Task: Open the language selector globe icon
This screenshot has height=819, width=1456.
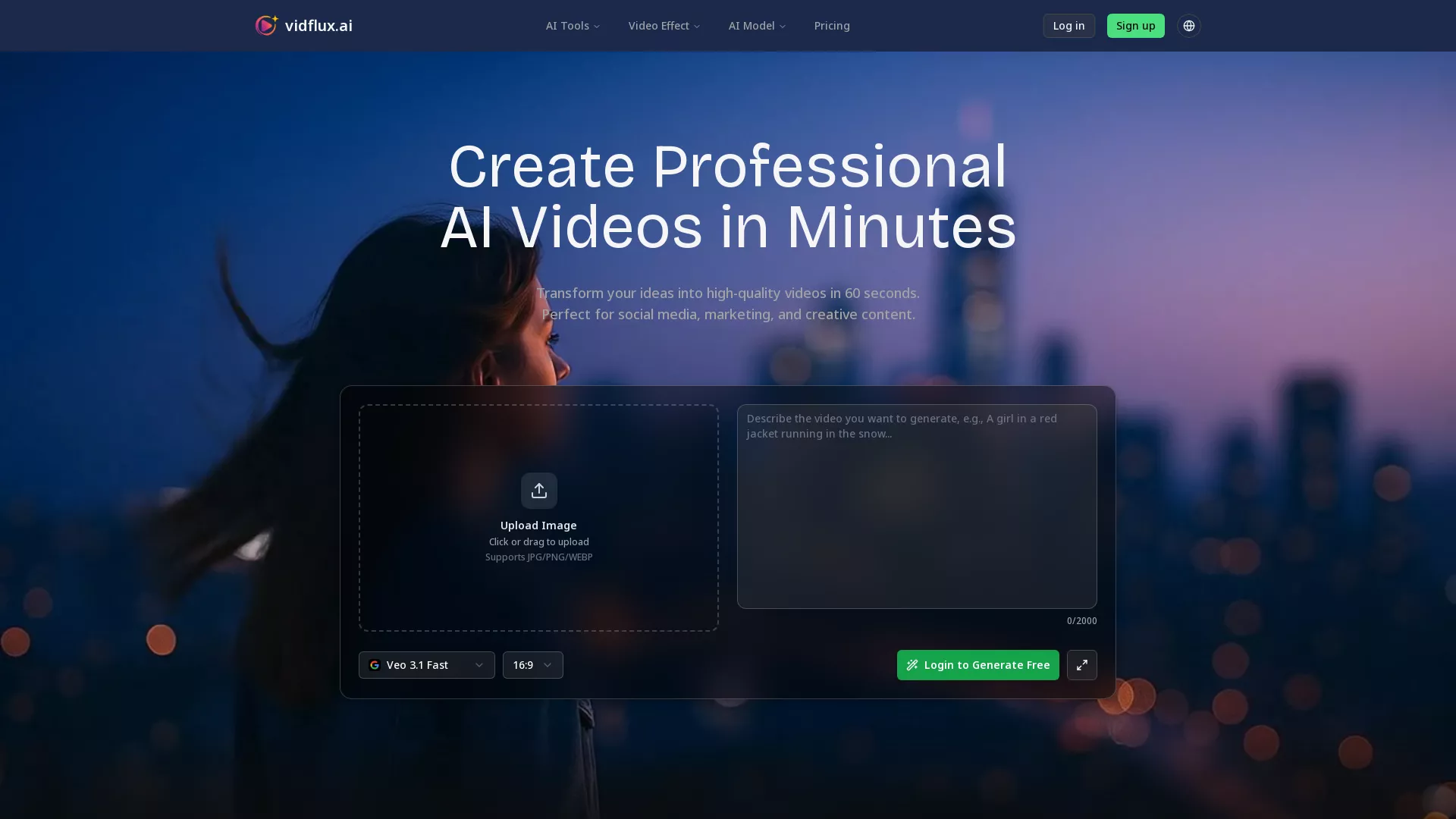Action: tap(1188, 25)
